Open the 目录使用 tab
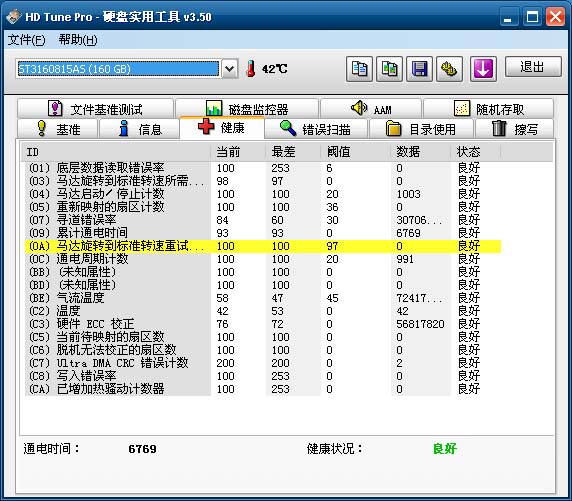 421,129
